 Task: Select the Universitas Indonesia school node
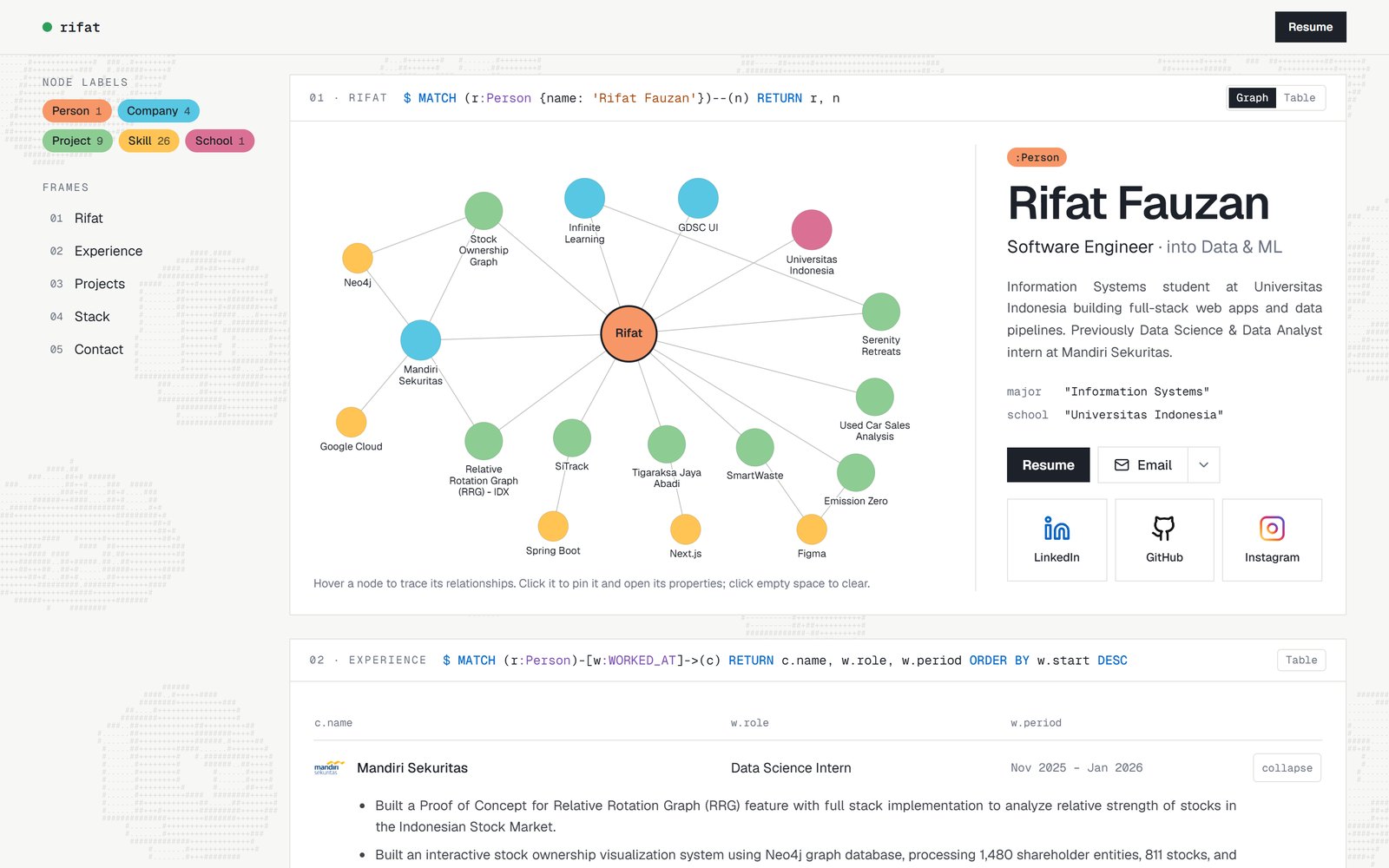tap(812, 230)
